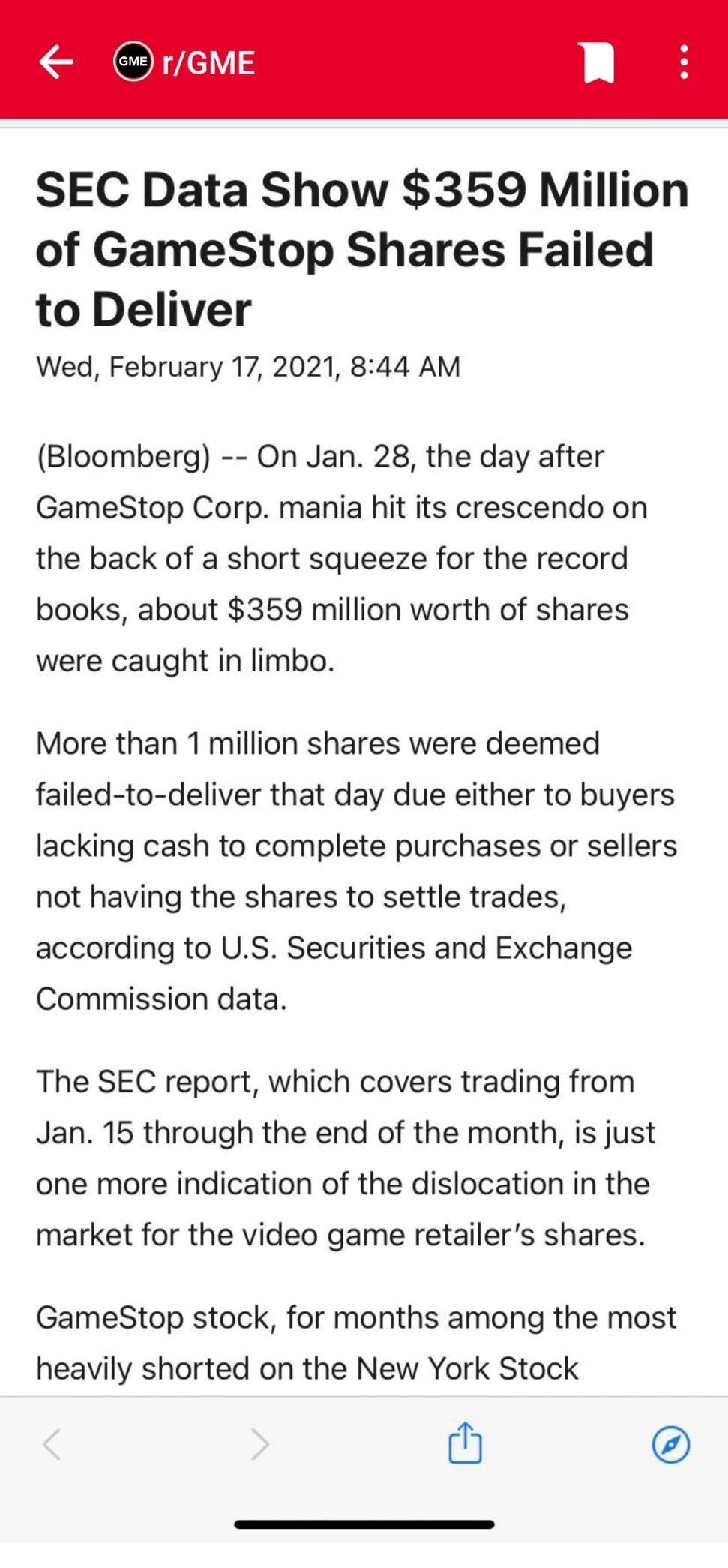This screenshot has width=728, height=1568.
Task: Tap the paragraph starting GameStop stock
Action: (356, 1343)
